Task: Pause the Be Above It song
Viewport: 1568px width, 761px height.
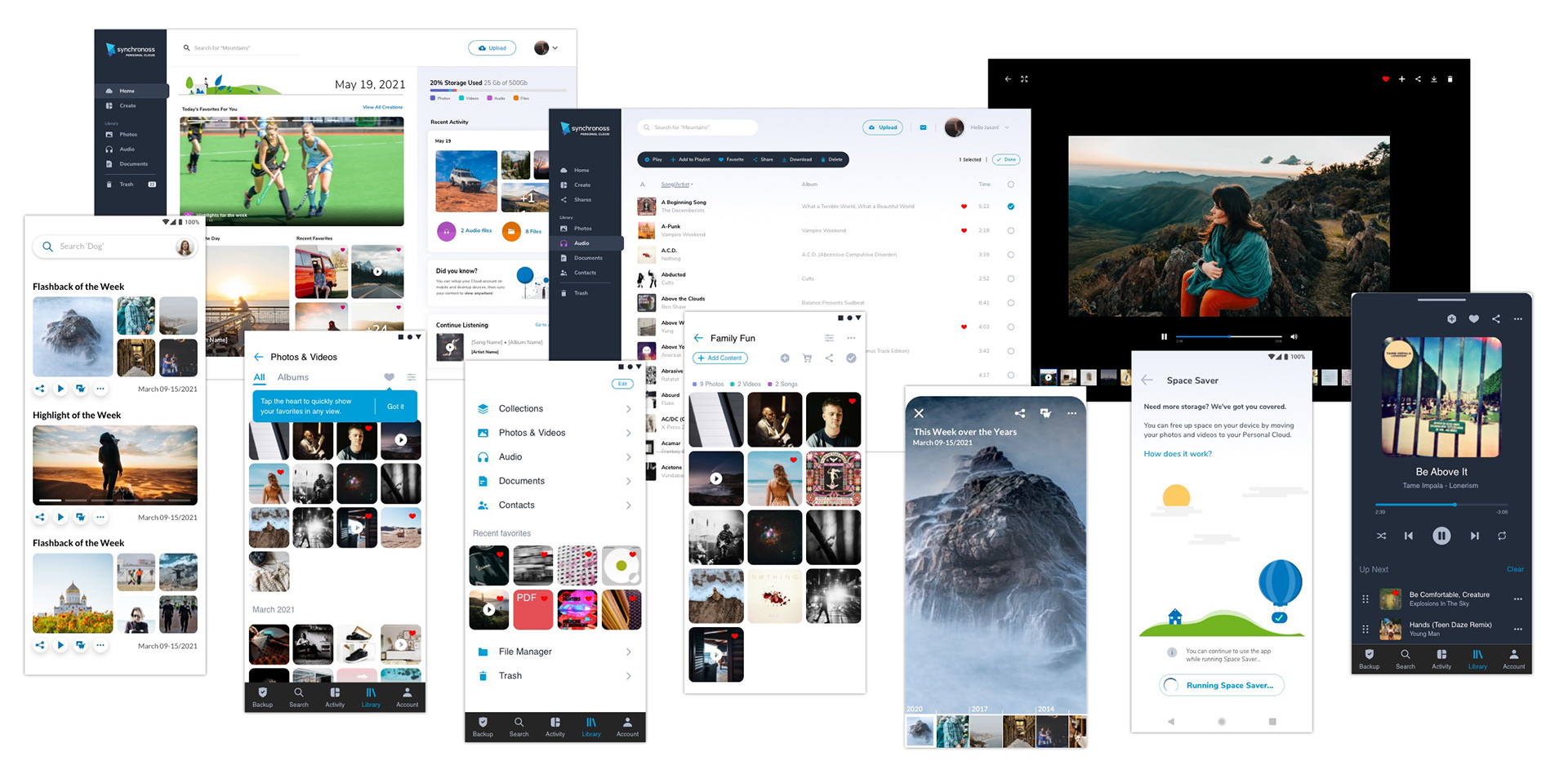Action: 1441,536
